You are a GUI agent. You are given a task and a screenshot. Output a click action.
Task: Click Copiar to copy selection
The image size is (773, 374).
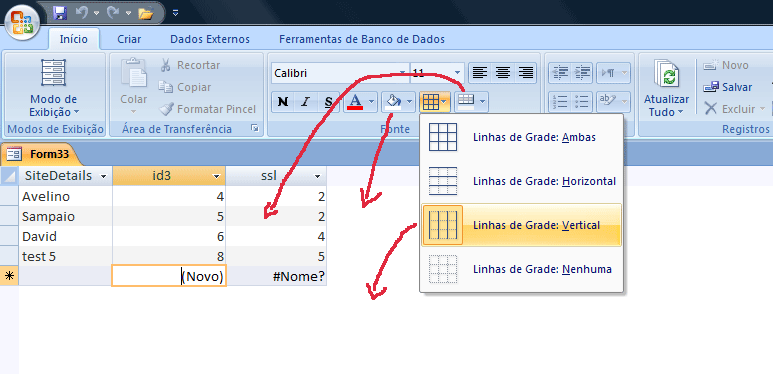(x=185, y=87)
